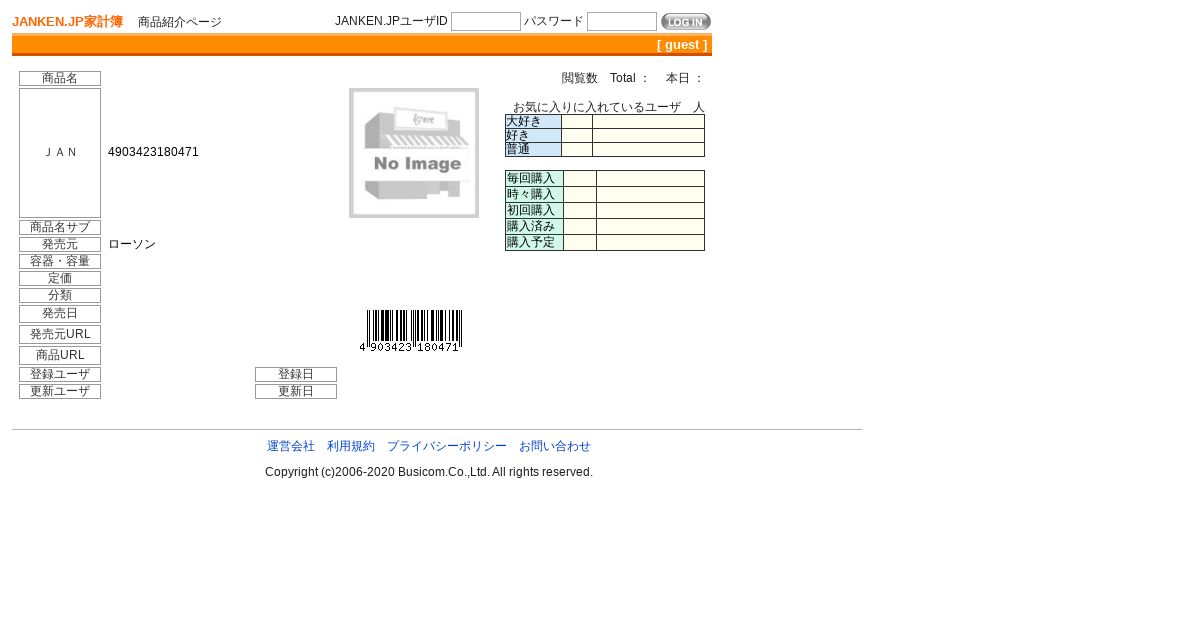Click the No Image product thumbnail
Viewport: 1200px width, 630px height.
click(x=414, y=153)
